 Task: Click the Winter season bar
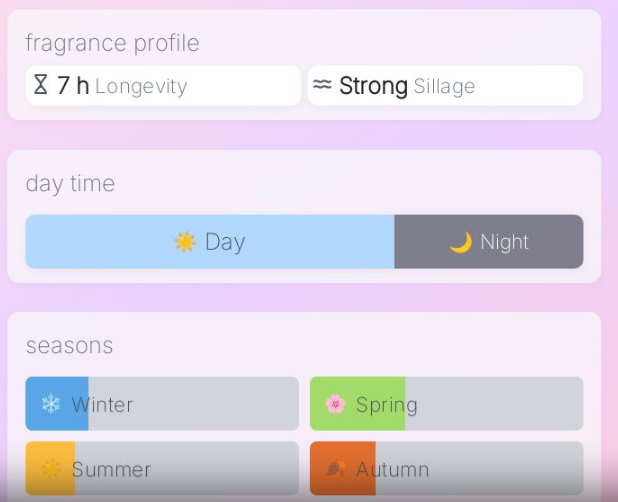[x=162, y=404]
